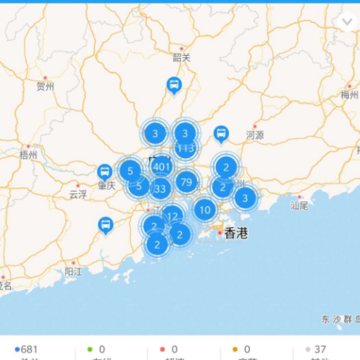Tap the 梧州 city label
Viewport: 360px width, 360px height.
[28, 155]
